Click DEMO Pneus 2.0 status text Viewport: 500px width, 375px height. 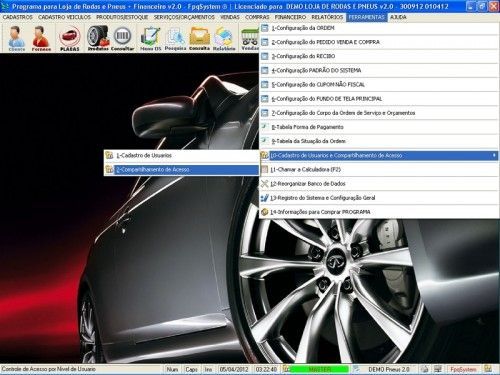pyautogui.click(x=389, y=369)
